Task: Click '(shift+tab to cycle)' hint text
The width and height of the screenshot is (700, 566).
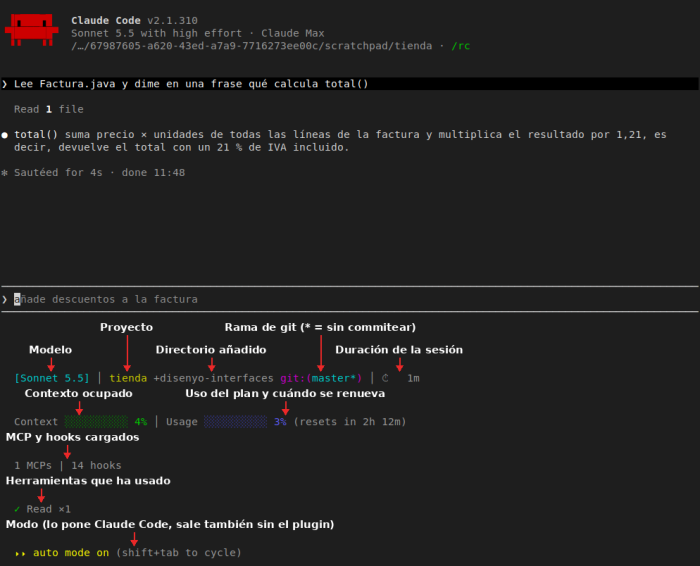Action: (179, 553)
